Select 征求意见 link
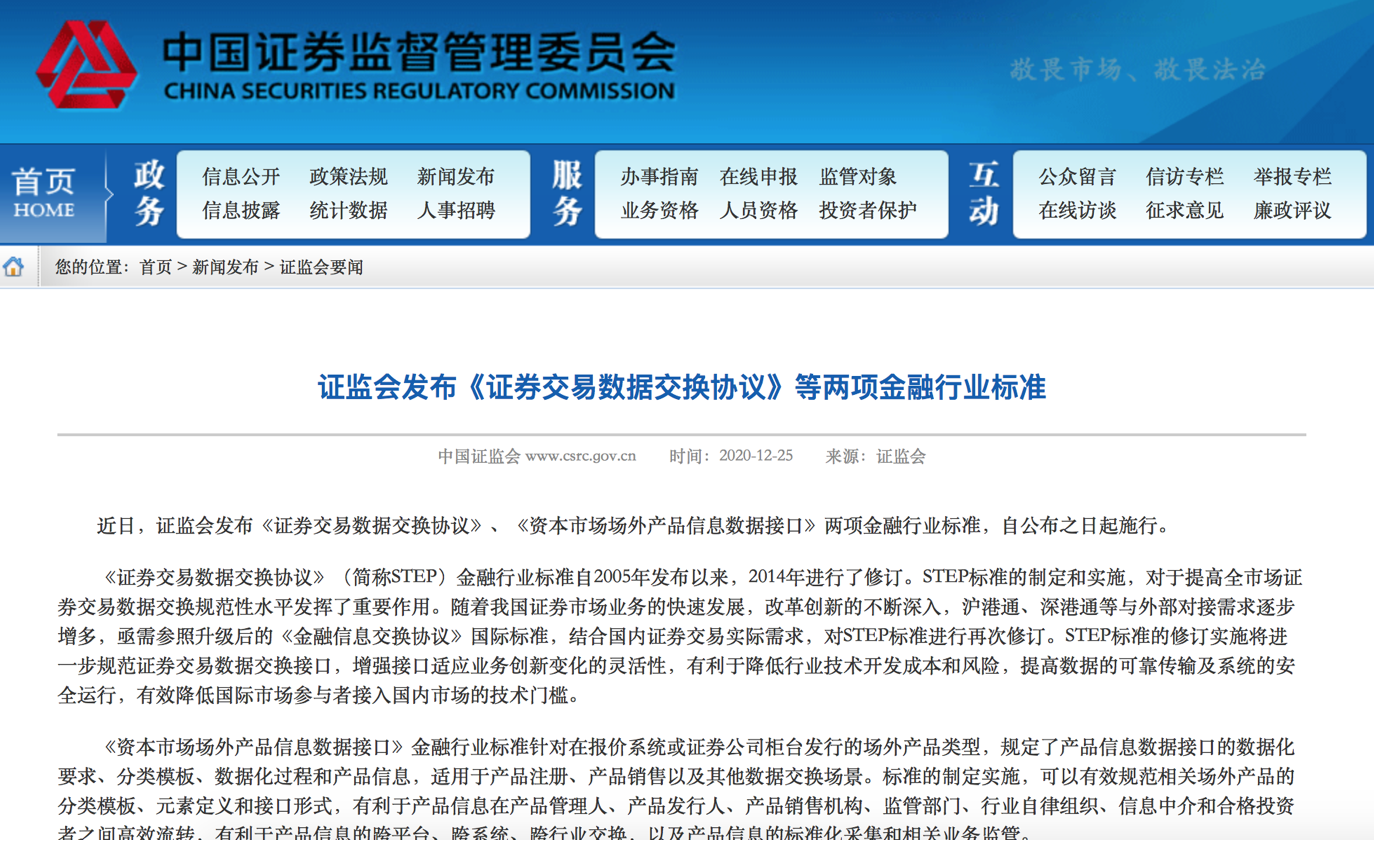Viewport: 1374px width, 844px height. 1185,210
